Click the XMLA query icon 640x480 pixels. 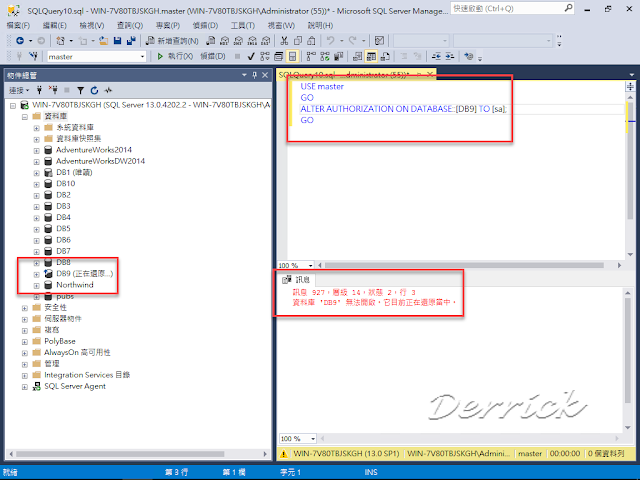[252, 41]
